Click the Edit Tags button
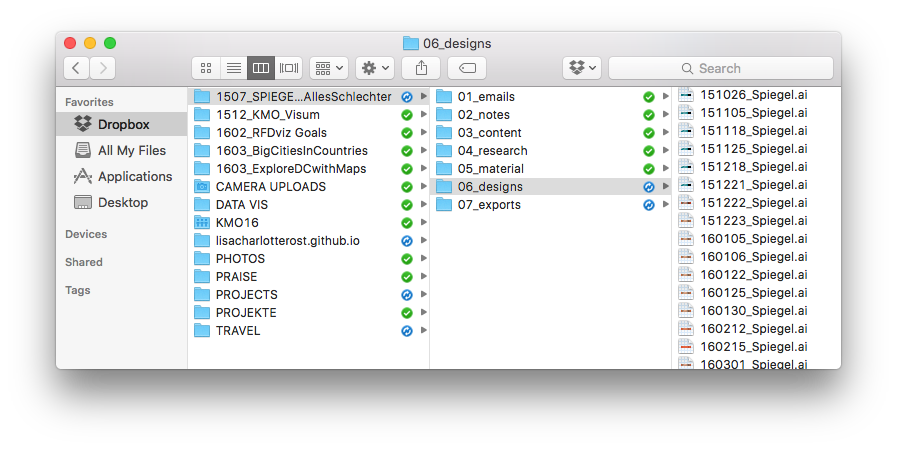This screenshot has height=449, width=897. click(x=467, y=68)
